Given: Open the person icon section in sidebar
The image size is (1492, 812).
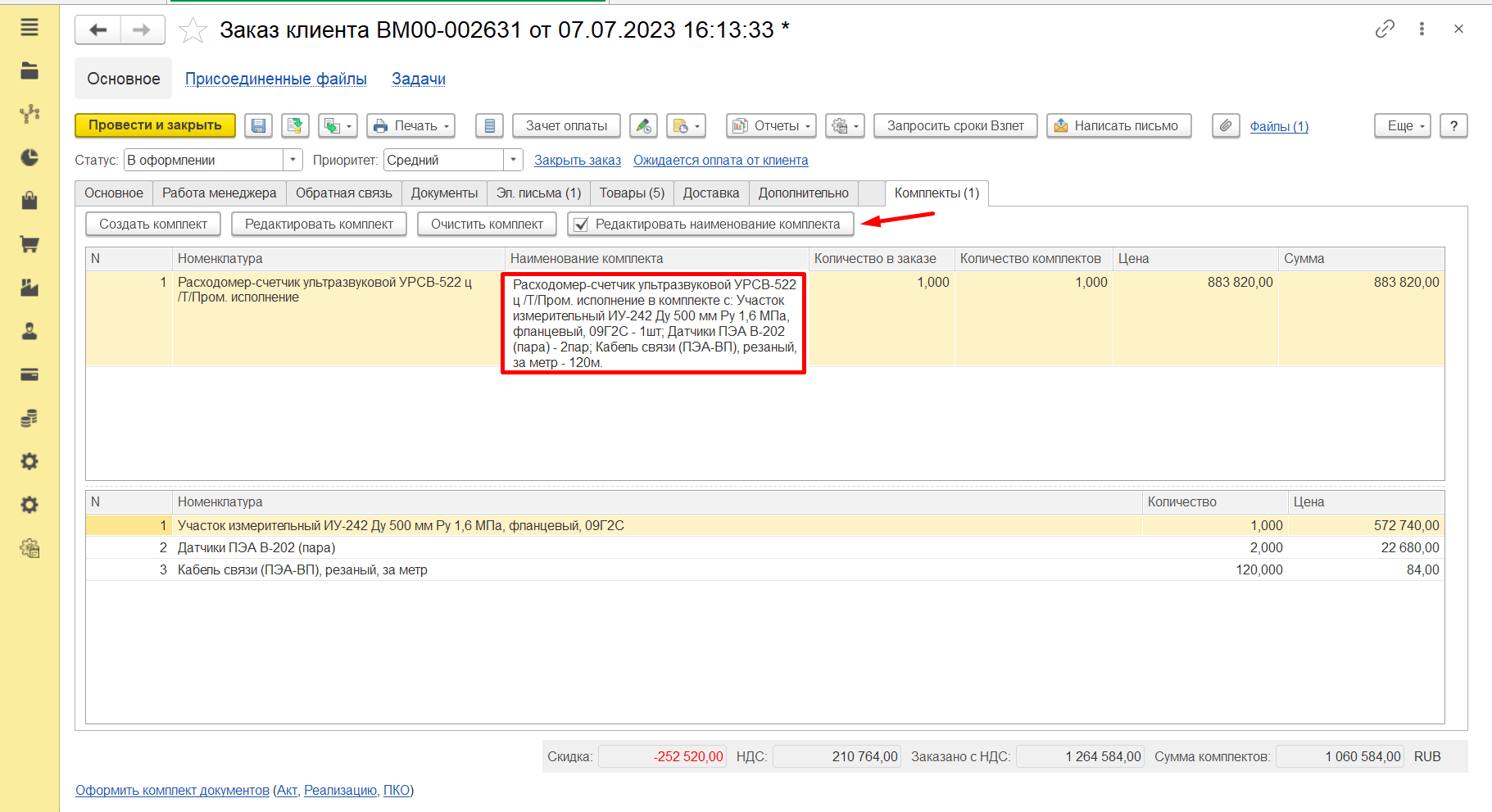Looking at the screenshot, I should (29, 331).
